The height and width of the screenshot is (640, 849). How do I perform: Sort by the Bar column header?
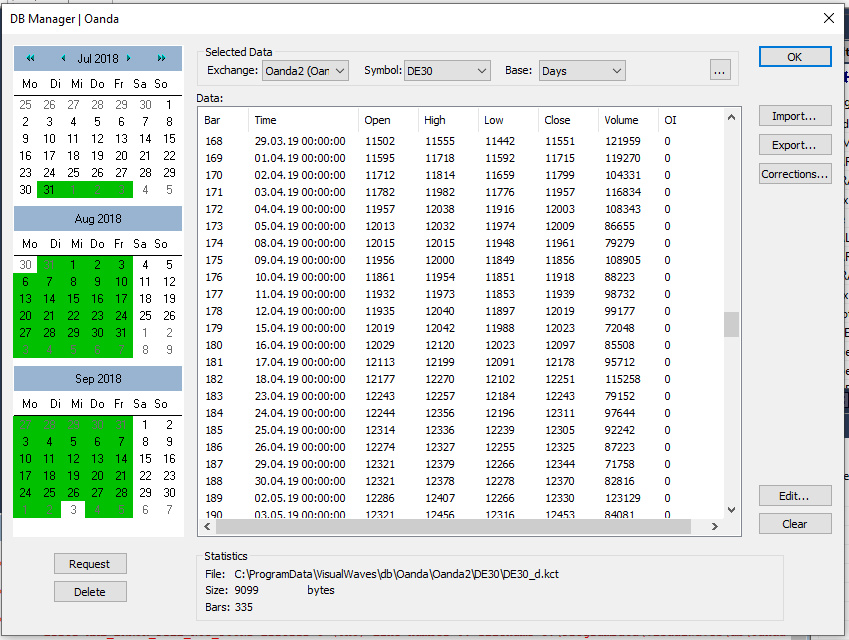click(x=223, y=120)
